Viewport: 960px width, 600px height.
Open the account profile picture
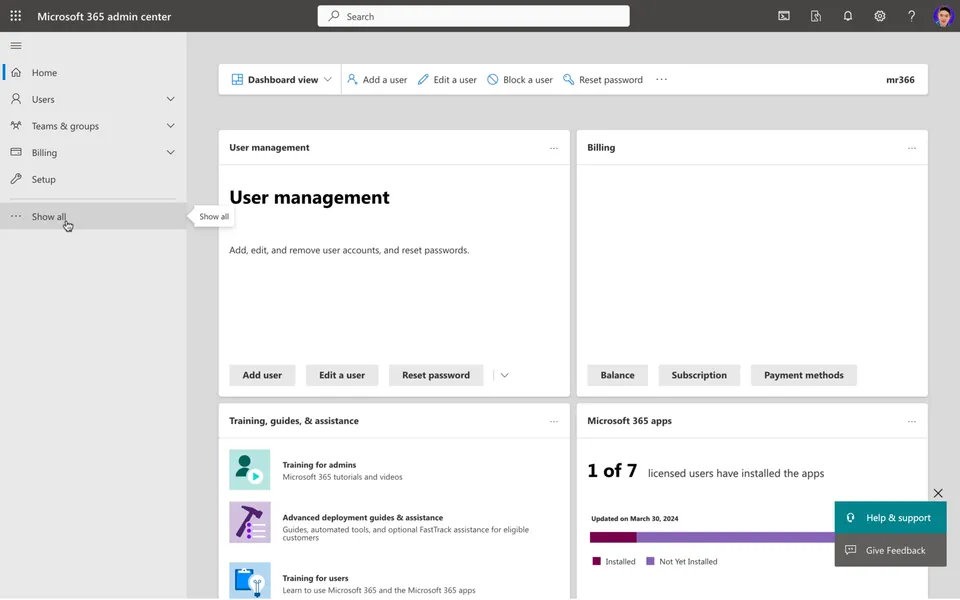pos(943,16)
